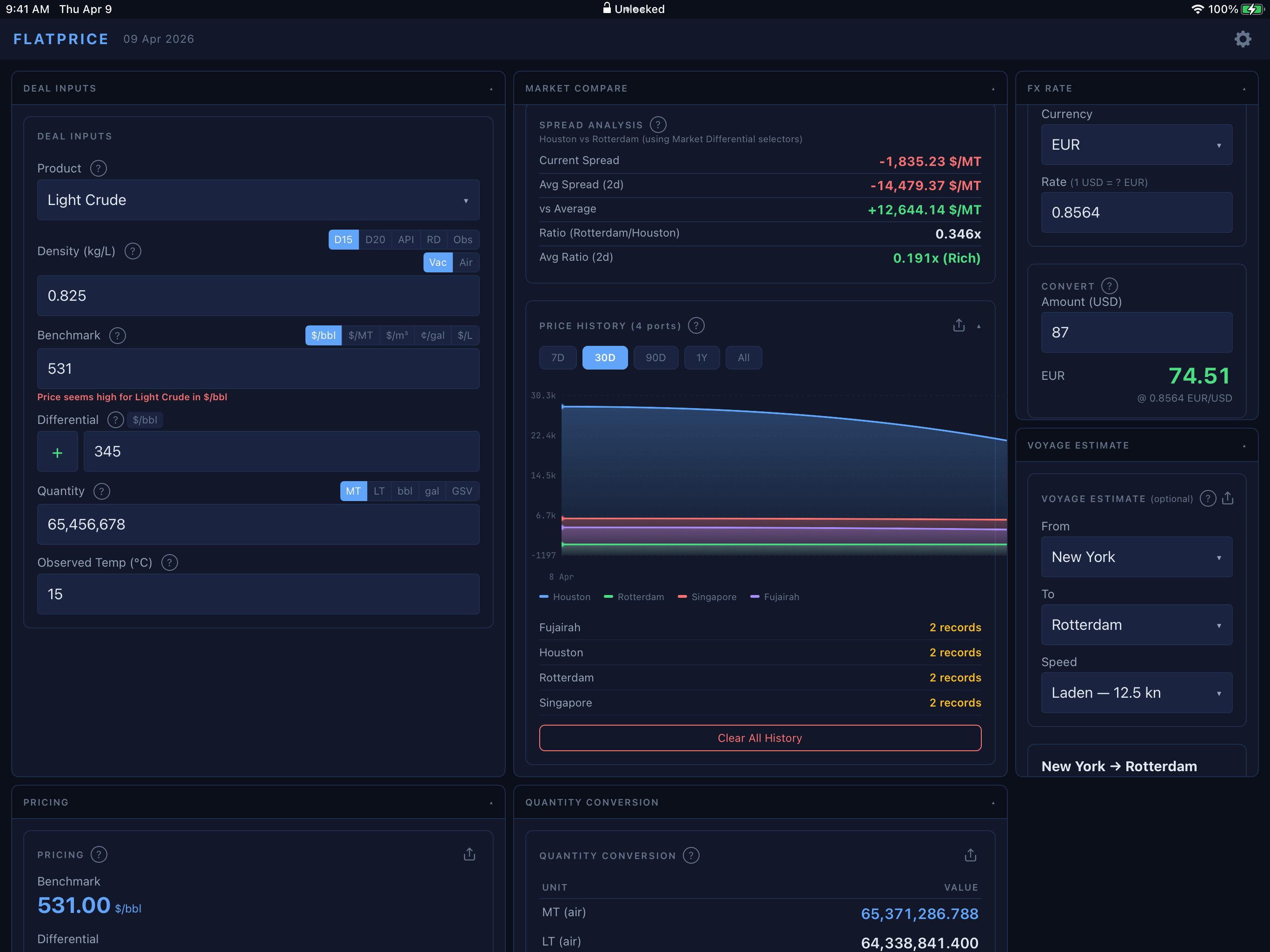Toggle the differential plus sign button
Viewport: 1270px width, 952px height.
tap(58, 452)
